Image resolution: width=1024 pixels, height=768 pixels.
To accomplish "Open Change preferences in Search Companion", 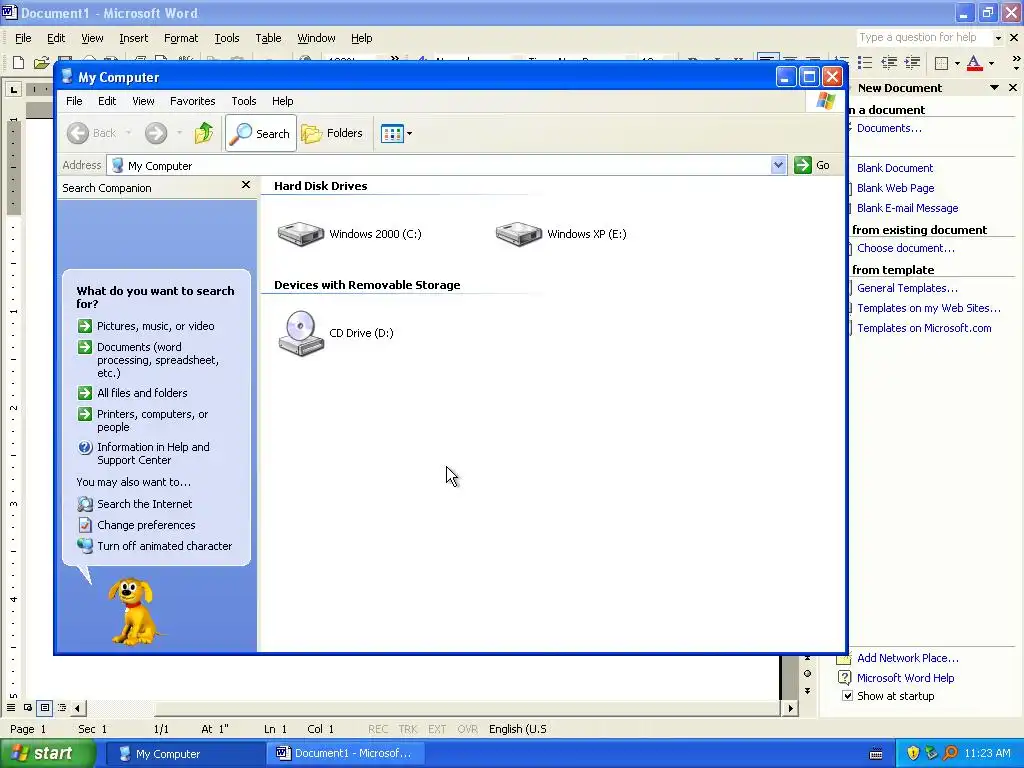I will tap(146, 525).
